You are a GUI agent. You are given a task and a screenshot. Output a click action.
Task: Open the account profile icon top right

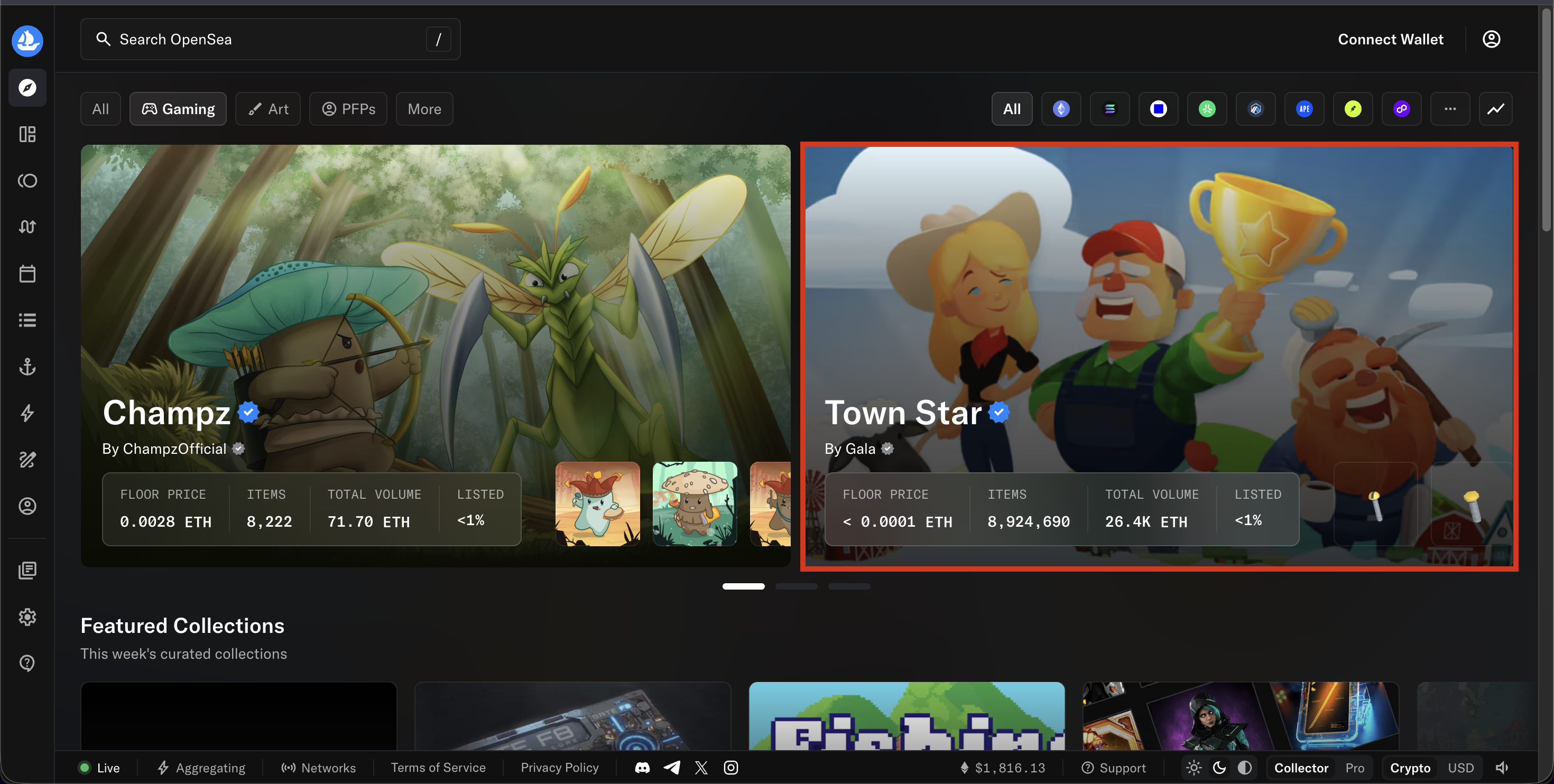1491,39
